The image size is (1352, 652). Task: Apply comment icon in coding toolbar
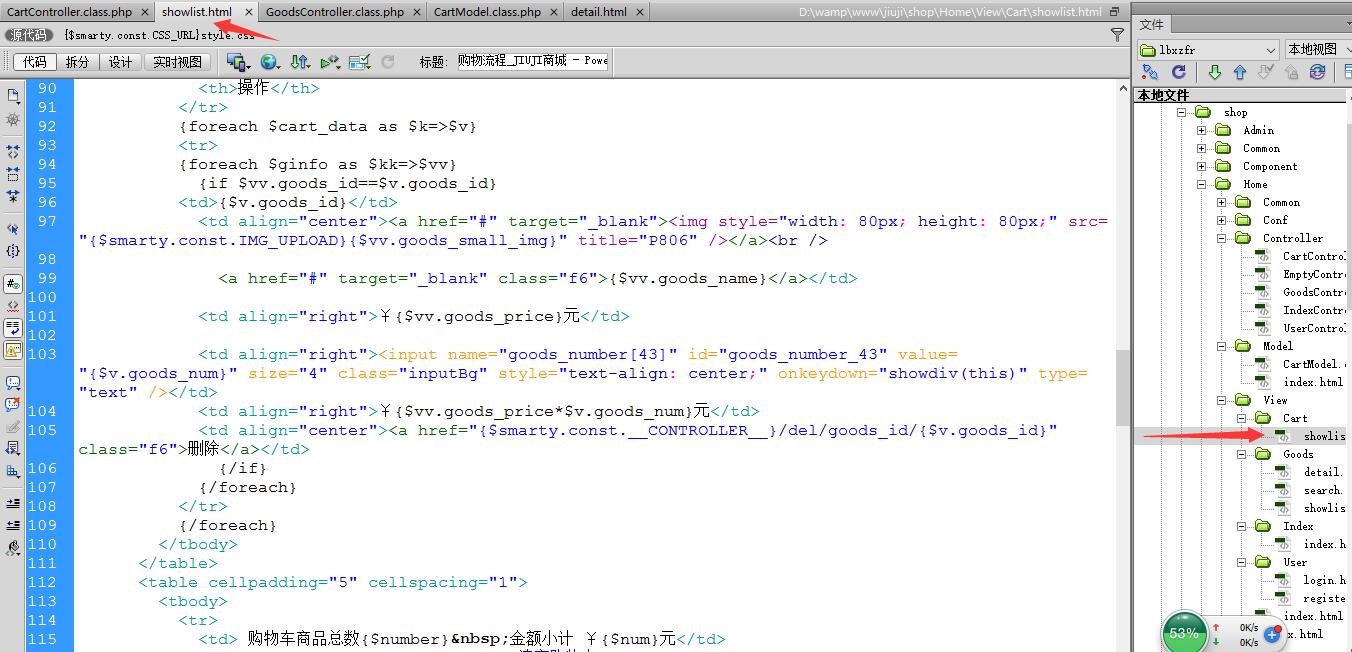point(13,382)
